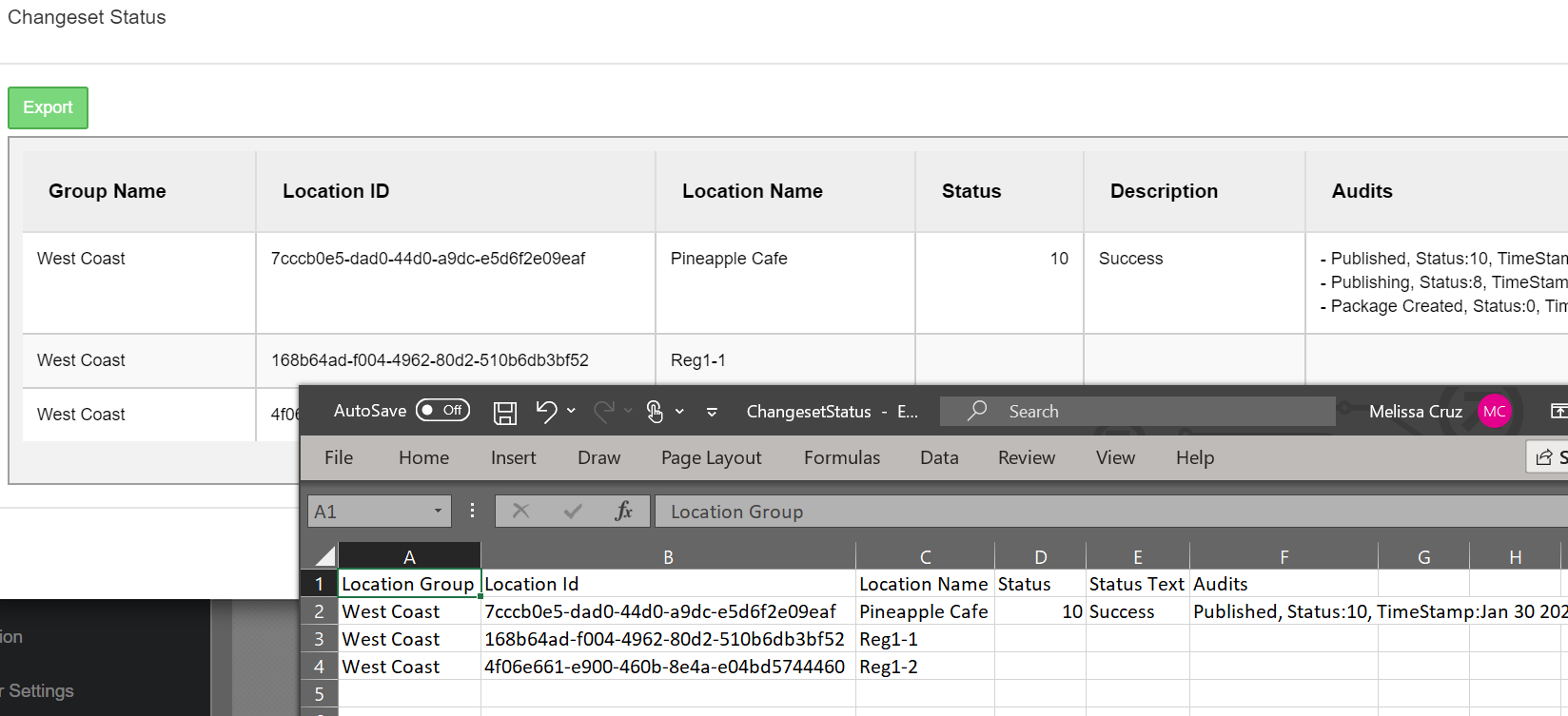
Task: Open the Undo history dropdown arrow
Action: click(x=571, y=411)
